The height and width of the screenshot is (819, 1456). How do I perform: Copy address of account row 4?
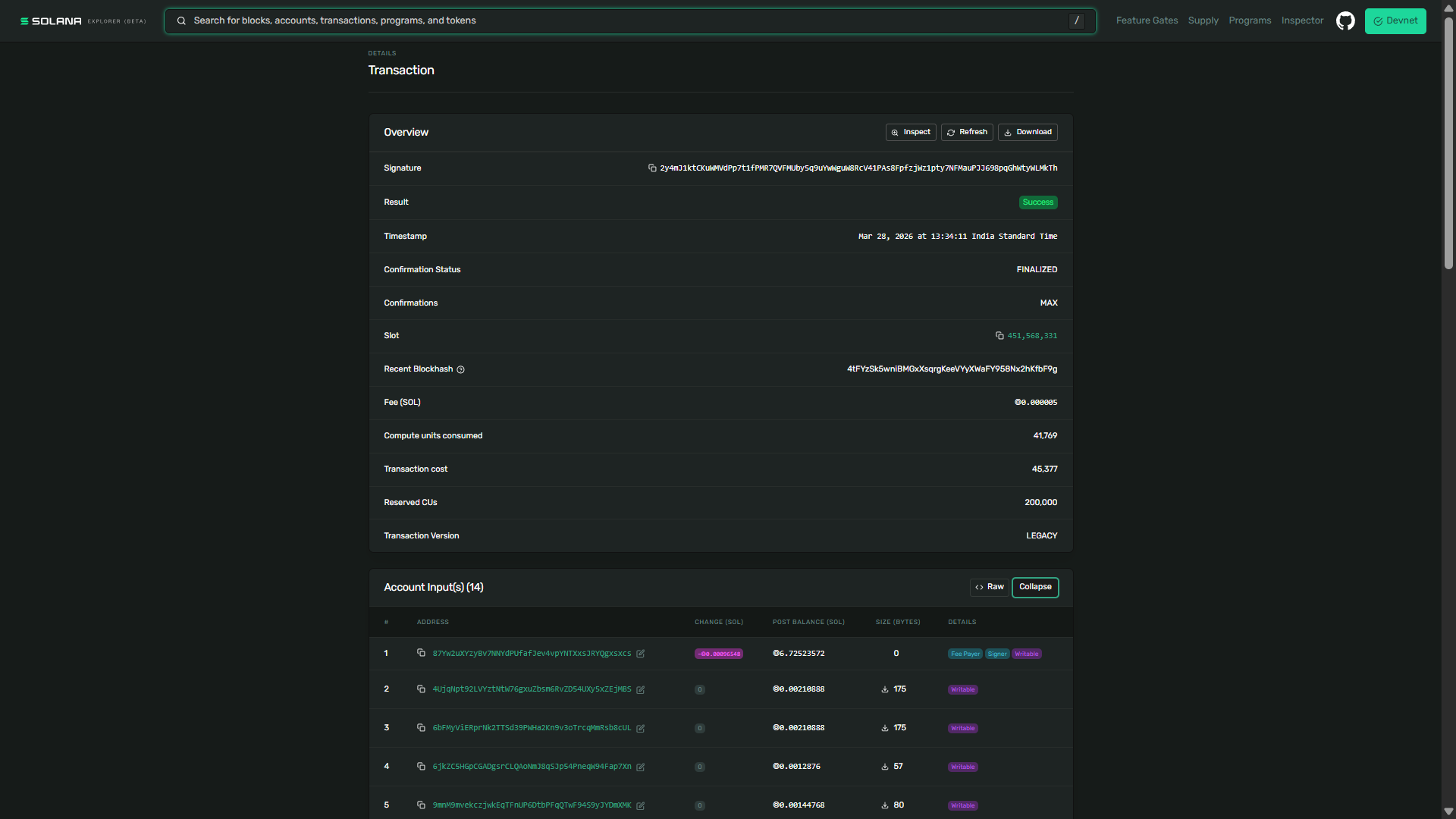click(421, 767)
